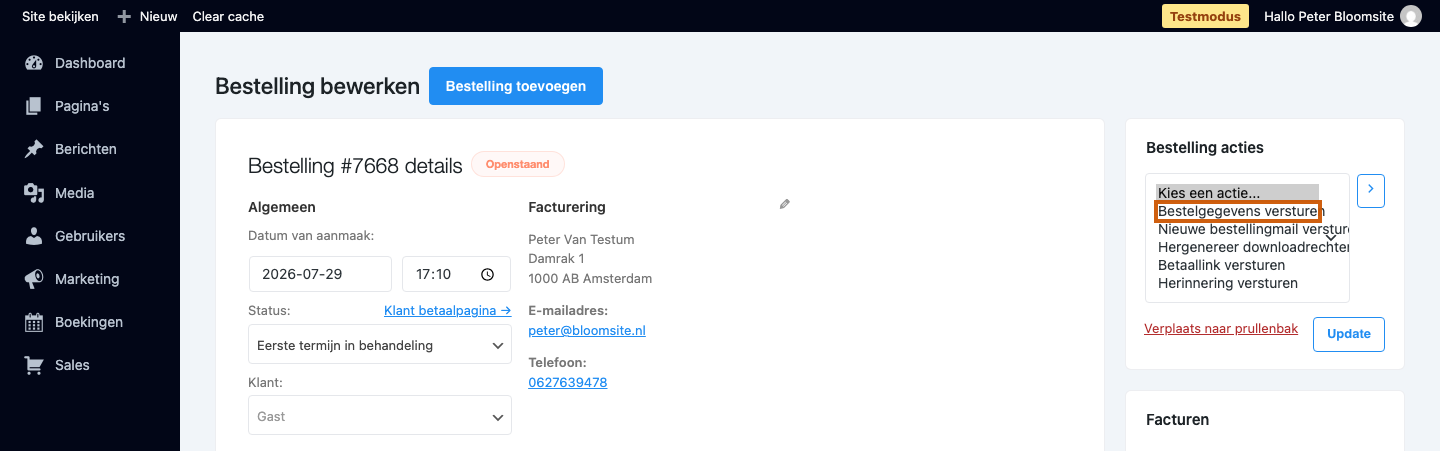Choose 'Herinnering versturen' action
This screenshot has height=451, width=1440.
[1228, 283]
